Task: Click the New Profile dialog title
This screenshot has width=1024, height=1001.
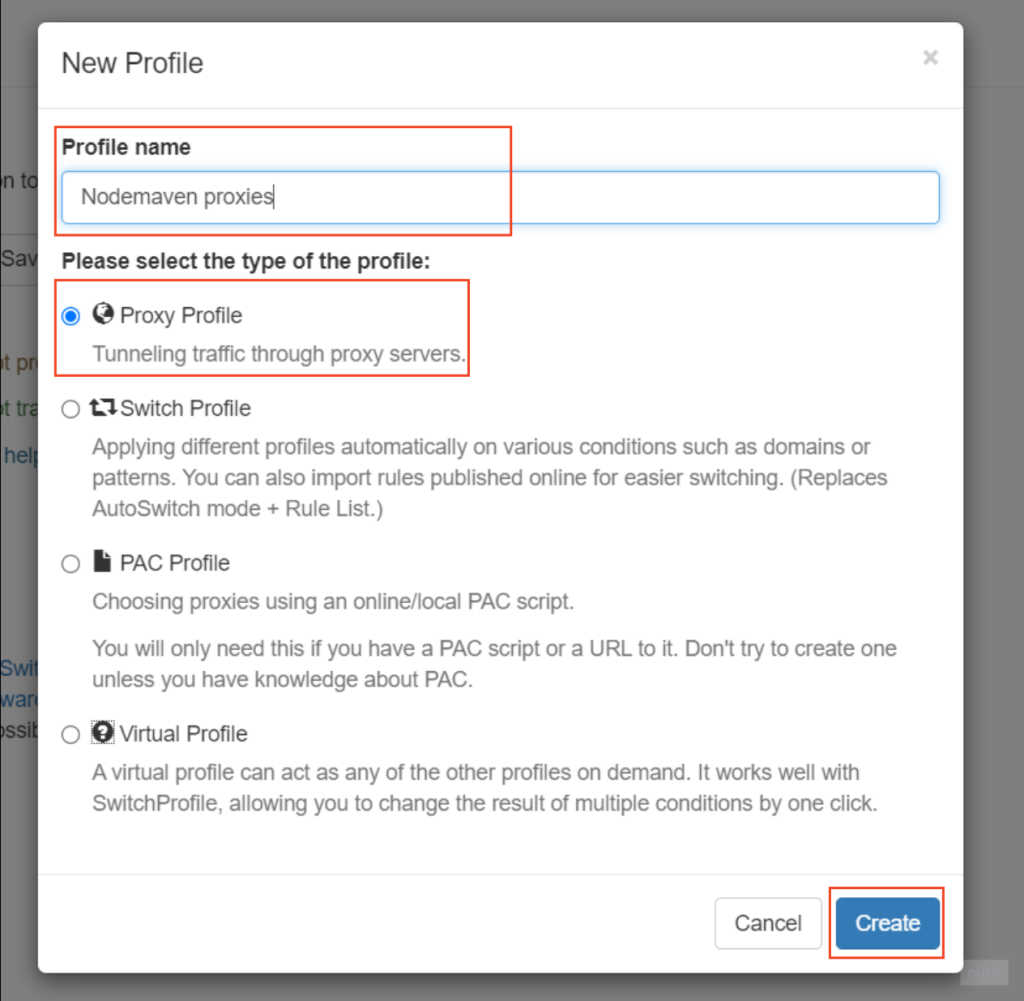Action: coord(132,62)
